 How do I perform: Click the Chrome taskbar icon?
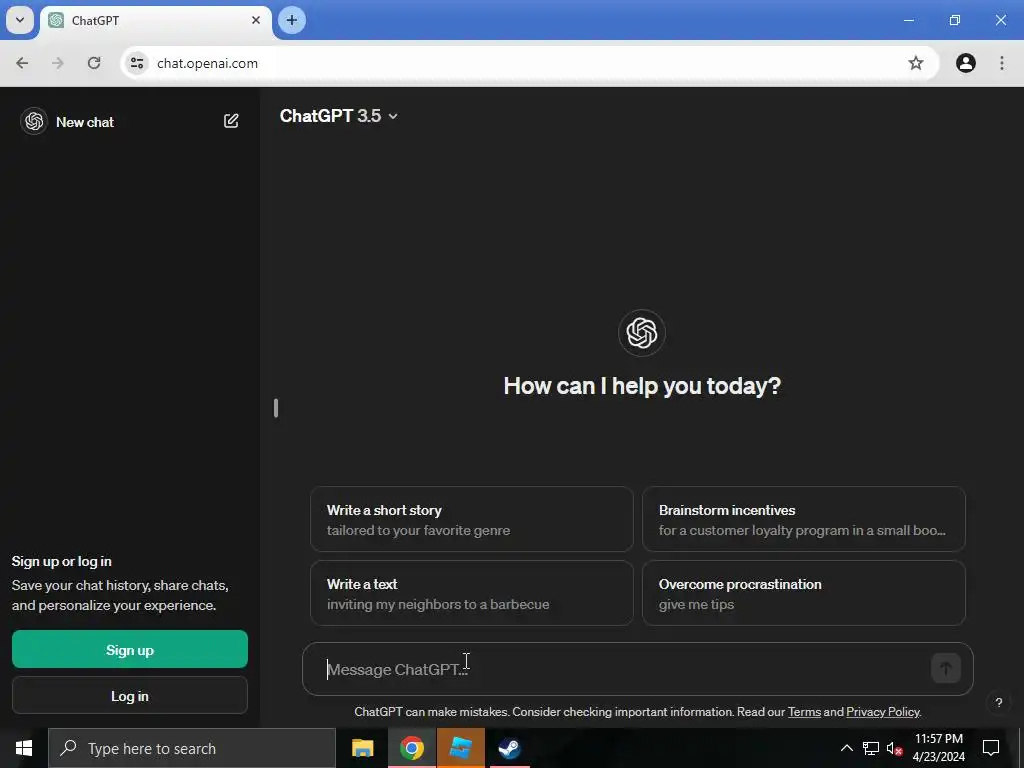(x=412, y=748)
